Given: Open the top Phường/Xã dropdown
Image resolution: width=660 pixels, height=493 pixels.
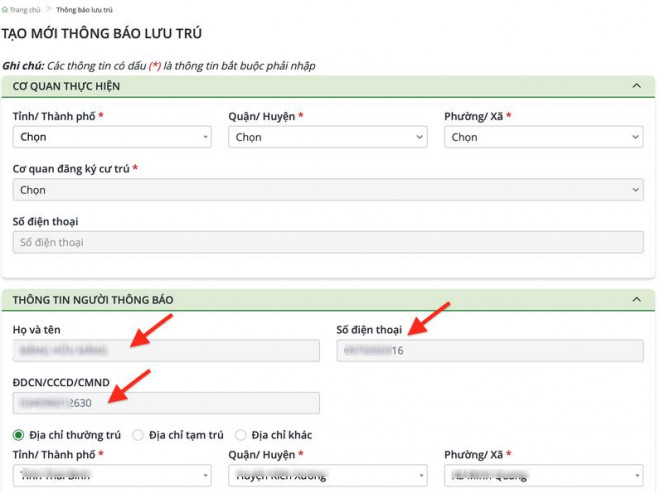Looking at the screenshot, I should coord(543,137).
